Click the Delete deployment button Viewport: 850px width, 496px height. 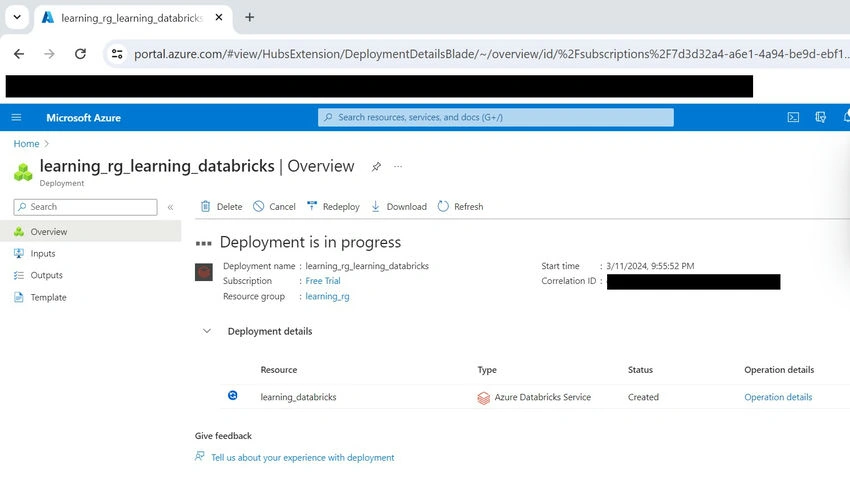click(221, 207)
